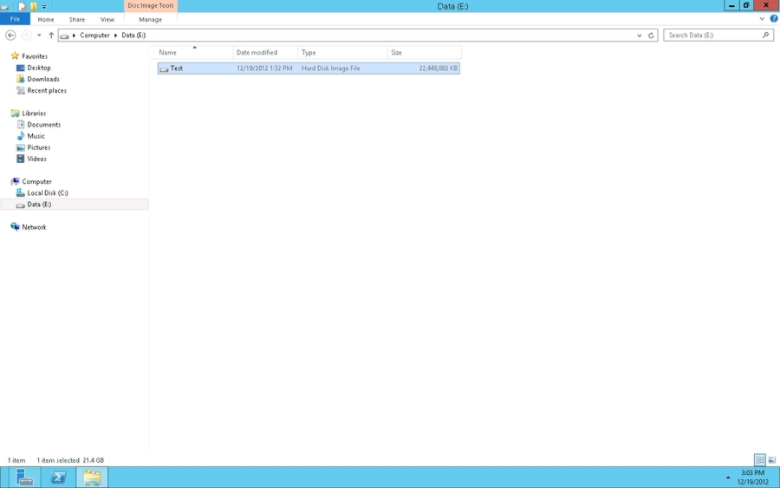Open the recent locations dropdown arrow
This screenshot has width=780, height=488.
39,35
